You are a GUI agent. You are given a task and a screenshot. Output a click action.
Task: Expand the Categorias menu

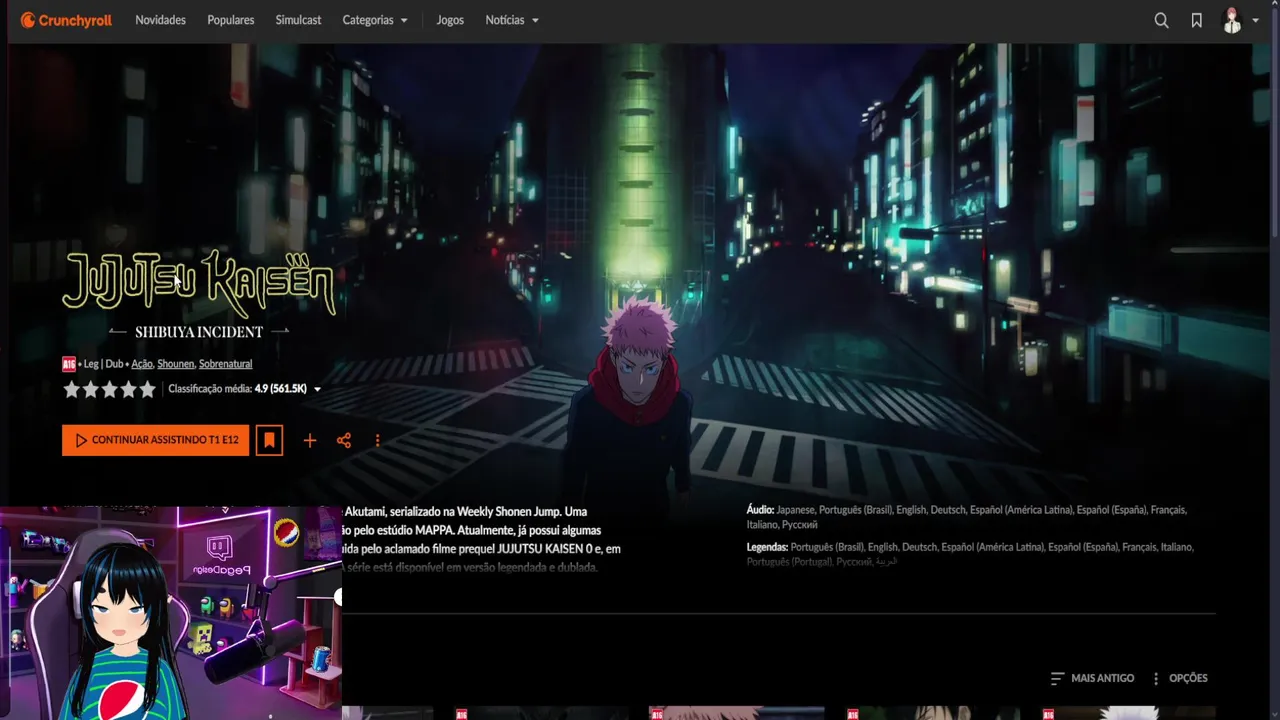375,20
